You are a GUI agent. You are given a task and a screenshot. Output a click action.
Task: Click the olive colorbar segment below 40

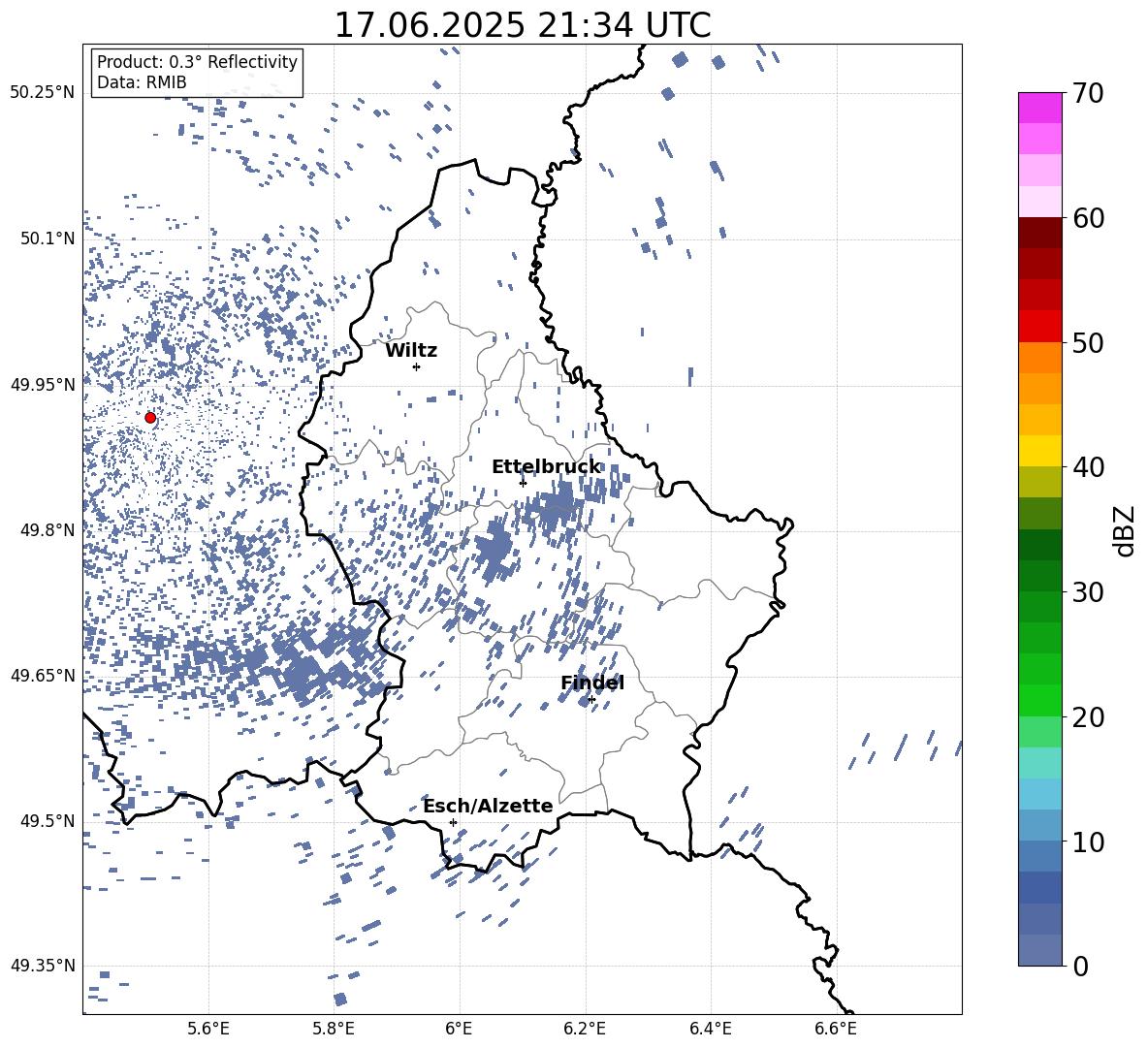[x=1039, y=482]
